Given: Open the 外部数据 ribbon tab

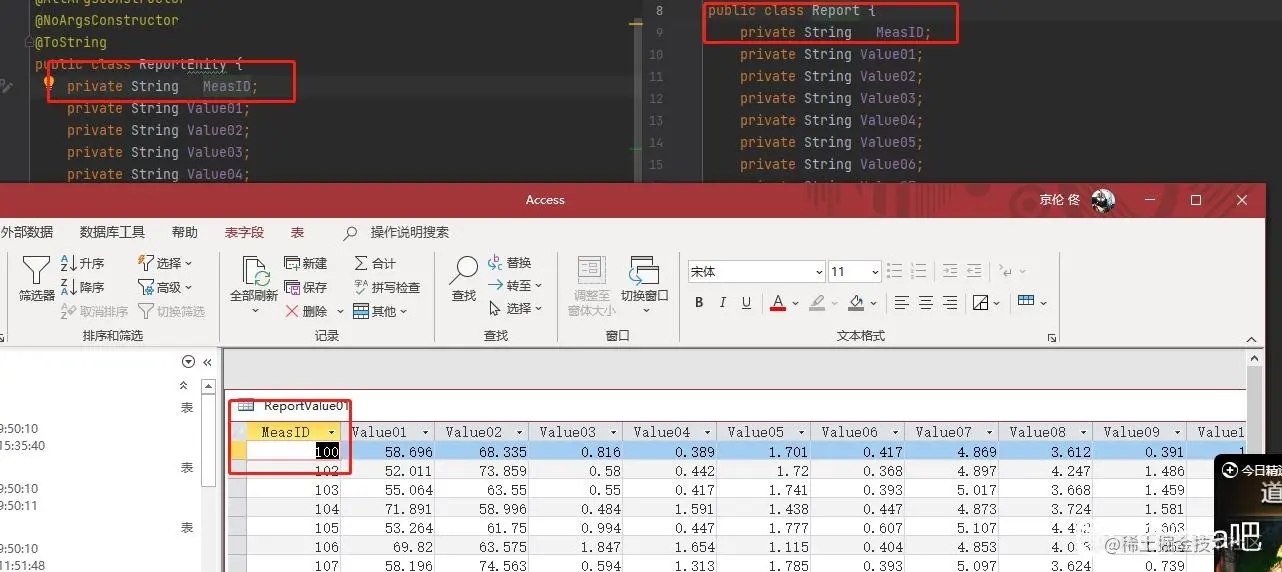Looking at the screenshot, I should [x=27, y=232].
